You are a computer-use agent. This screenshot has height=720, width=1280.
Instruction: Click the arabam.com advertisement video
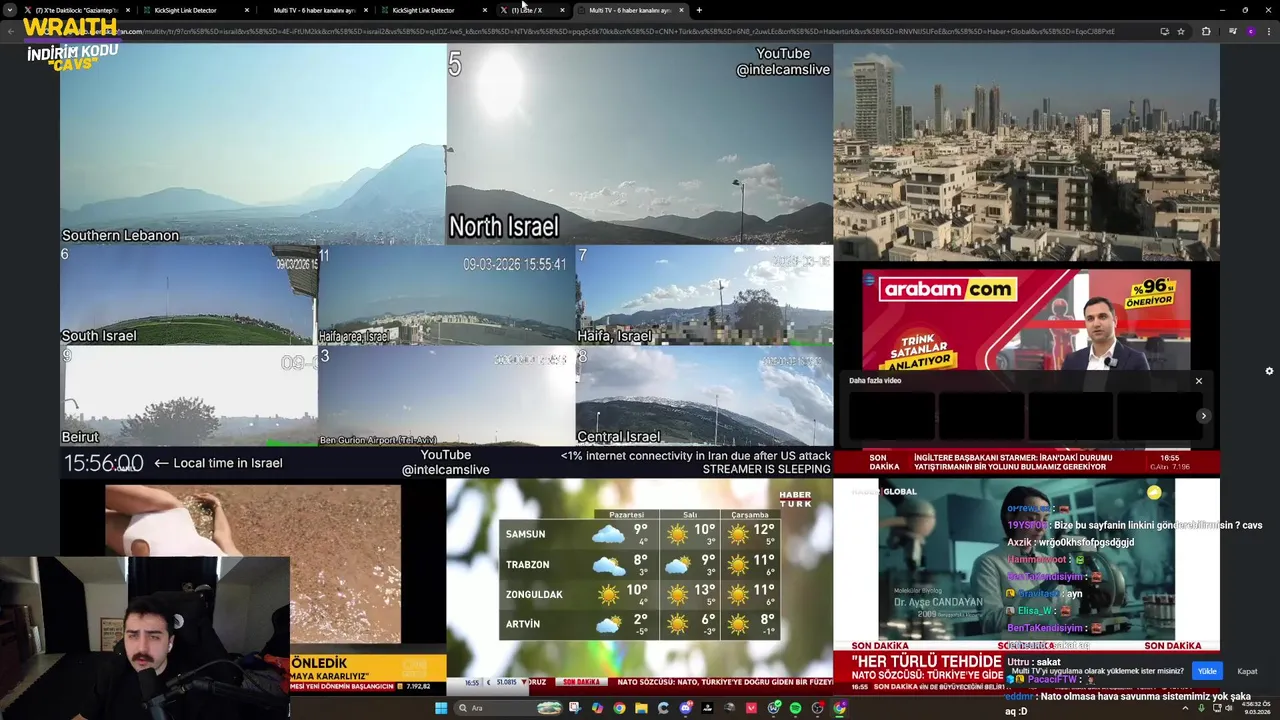(1026, 320)
